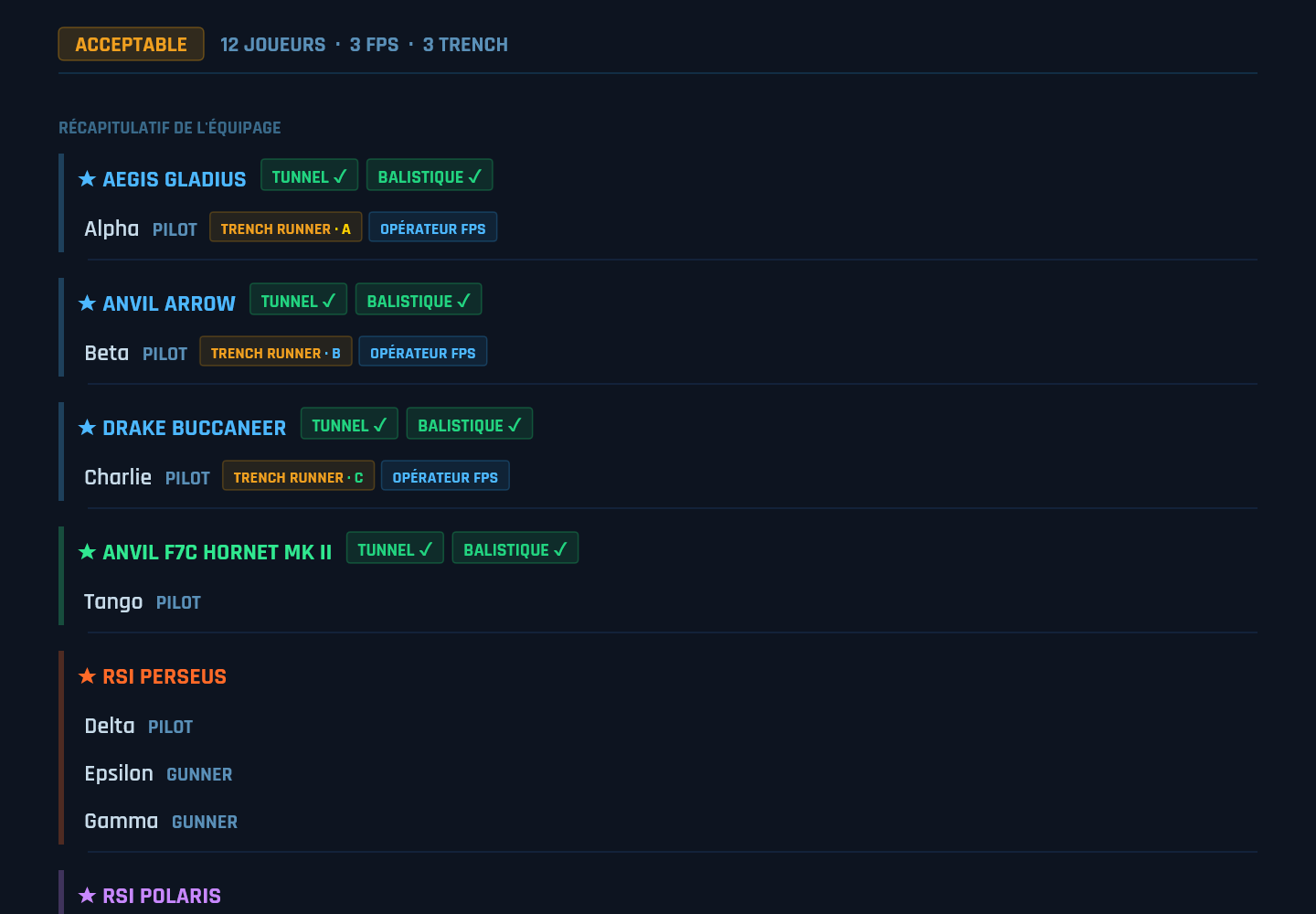Screen dimensions: 1316x914
Task: Click the ACCEPTABLE status badge
Action: click(131, 45)
